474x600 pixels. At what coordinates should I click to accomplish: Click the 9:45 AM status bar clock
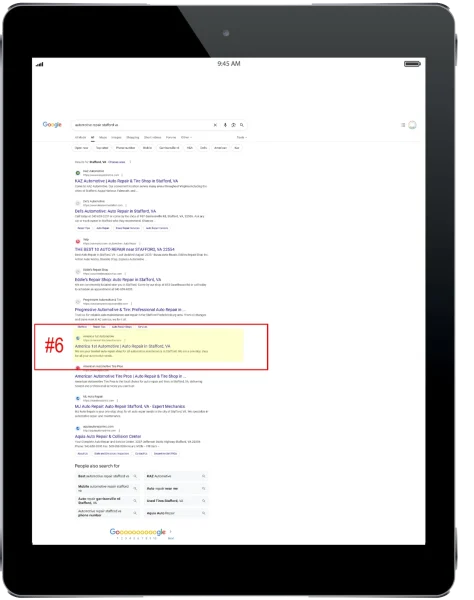pyautogui.click(x=229, y=64)
